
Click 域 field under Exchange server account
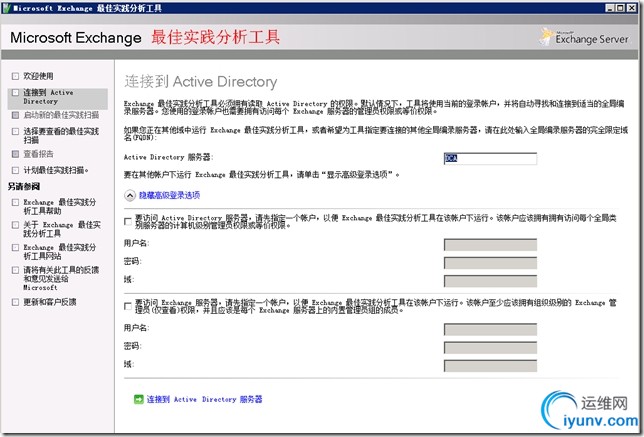pyautogui.click(x=490, y=366)
